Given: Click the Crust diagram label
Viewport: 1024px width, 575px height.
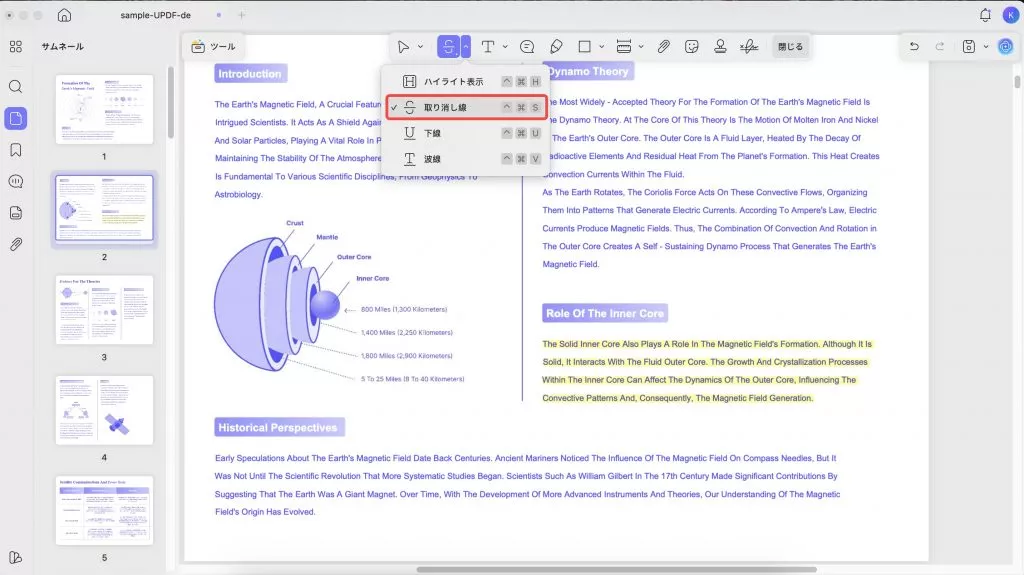Looking at the screenshot, I should click(295, 223).
